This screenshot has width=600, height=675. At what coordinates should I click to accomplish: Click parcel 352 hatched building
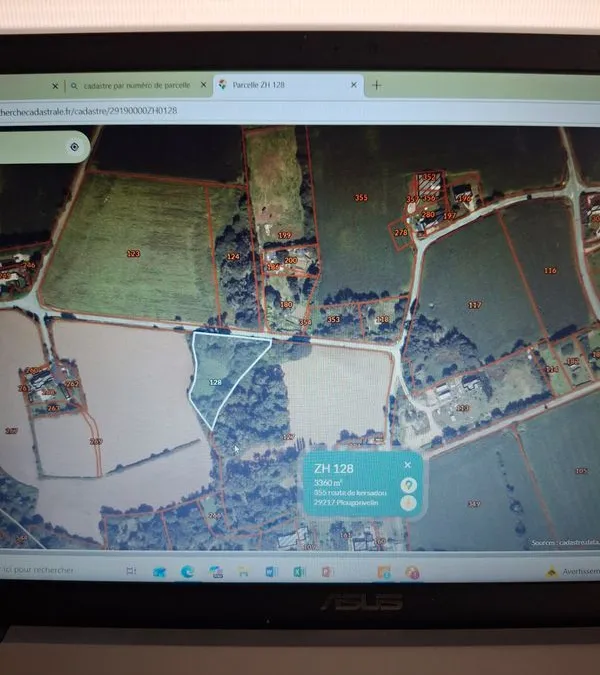click(x=429, y=177)
